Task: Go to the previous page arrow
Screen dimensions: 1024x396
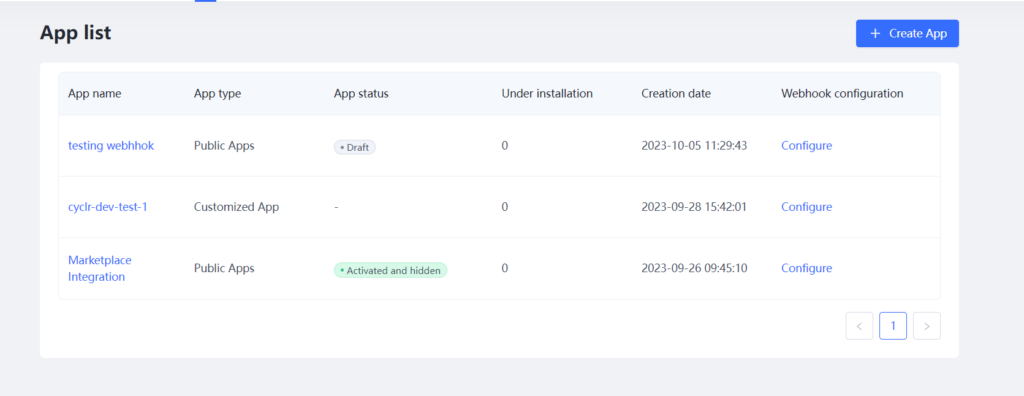Action: click(x=859, y=326)
